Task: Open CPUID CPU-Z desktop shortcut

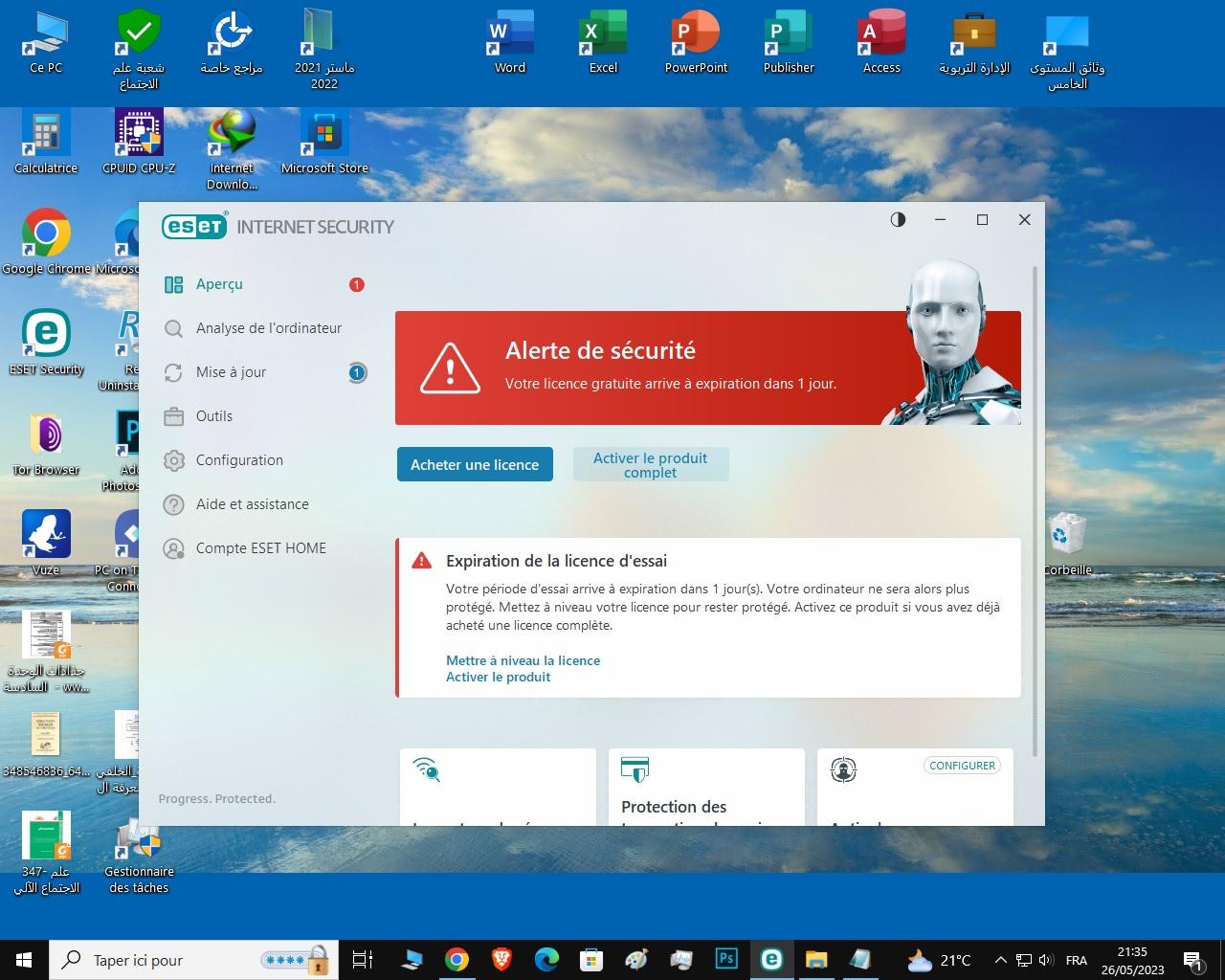Action: click(x=139, y=144)
